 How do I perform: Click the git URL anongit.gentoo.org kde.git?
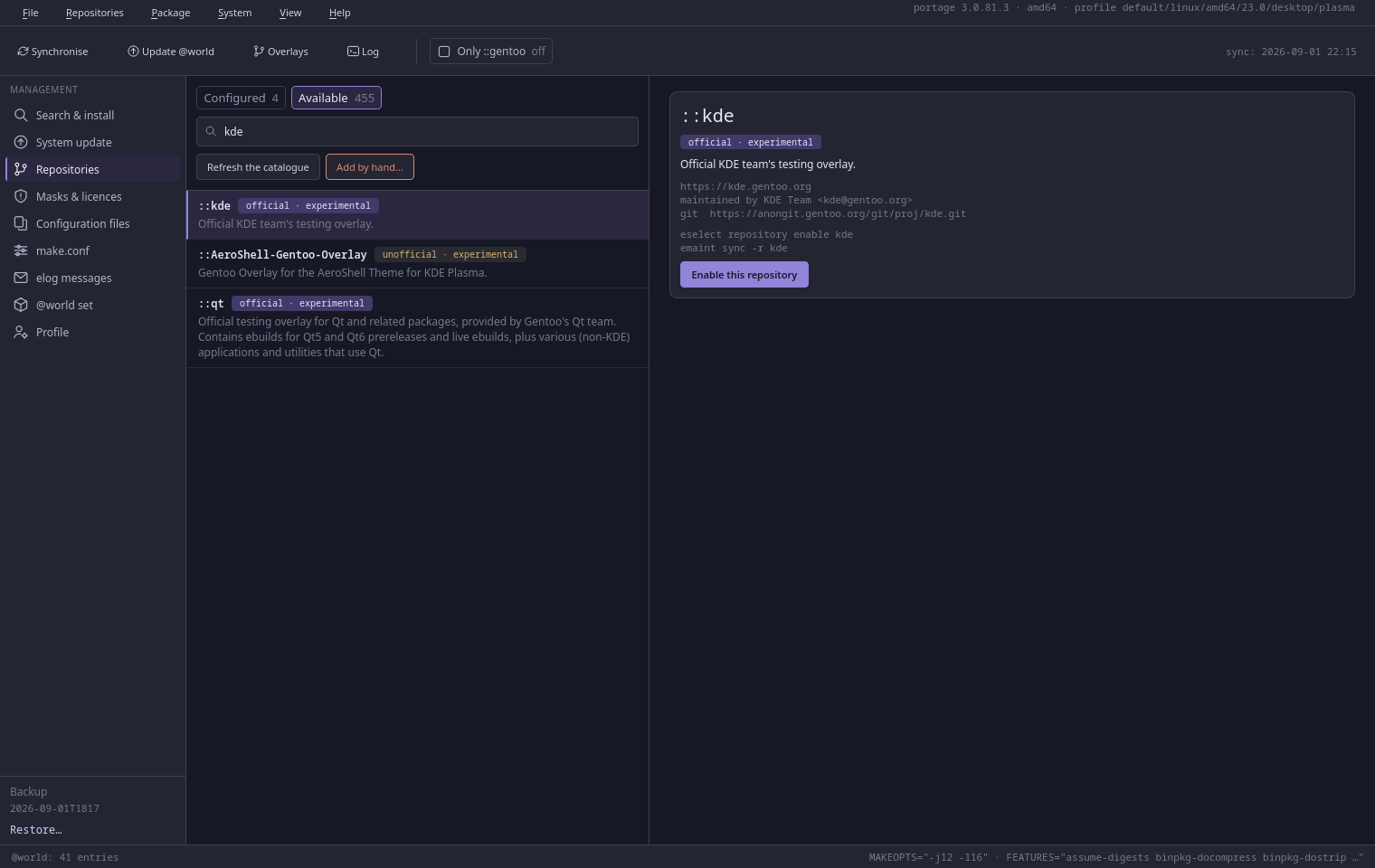[838, 214]
